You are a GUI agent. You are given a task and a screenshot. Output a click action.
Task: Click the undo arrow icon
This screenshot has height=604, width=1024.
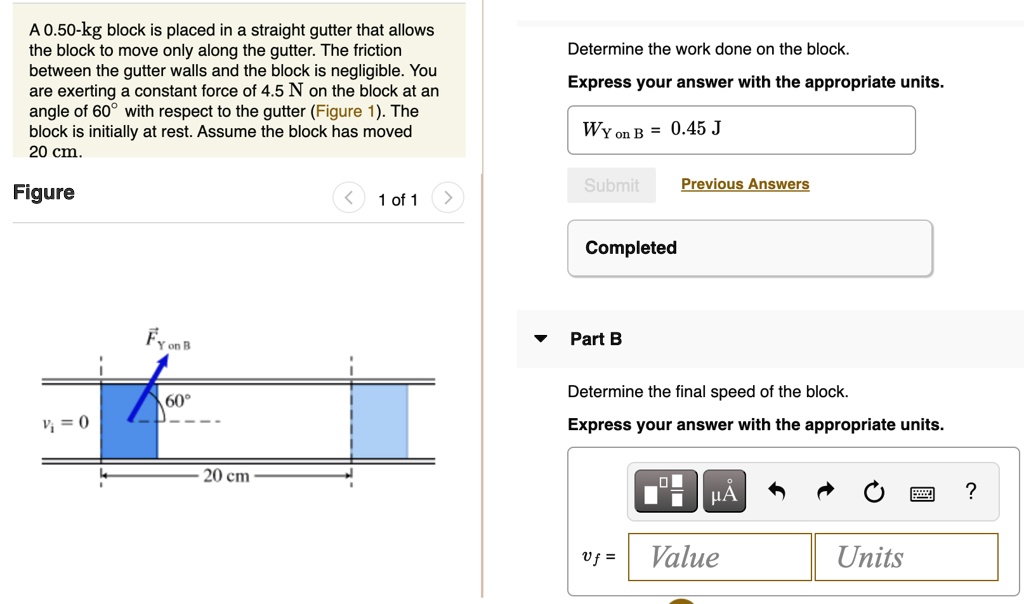click(x=777, y=491)
